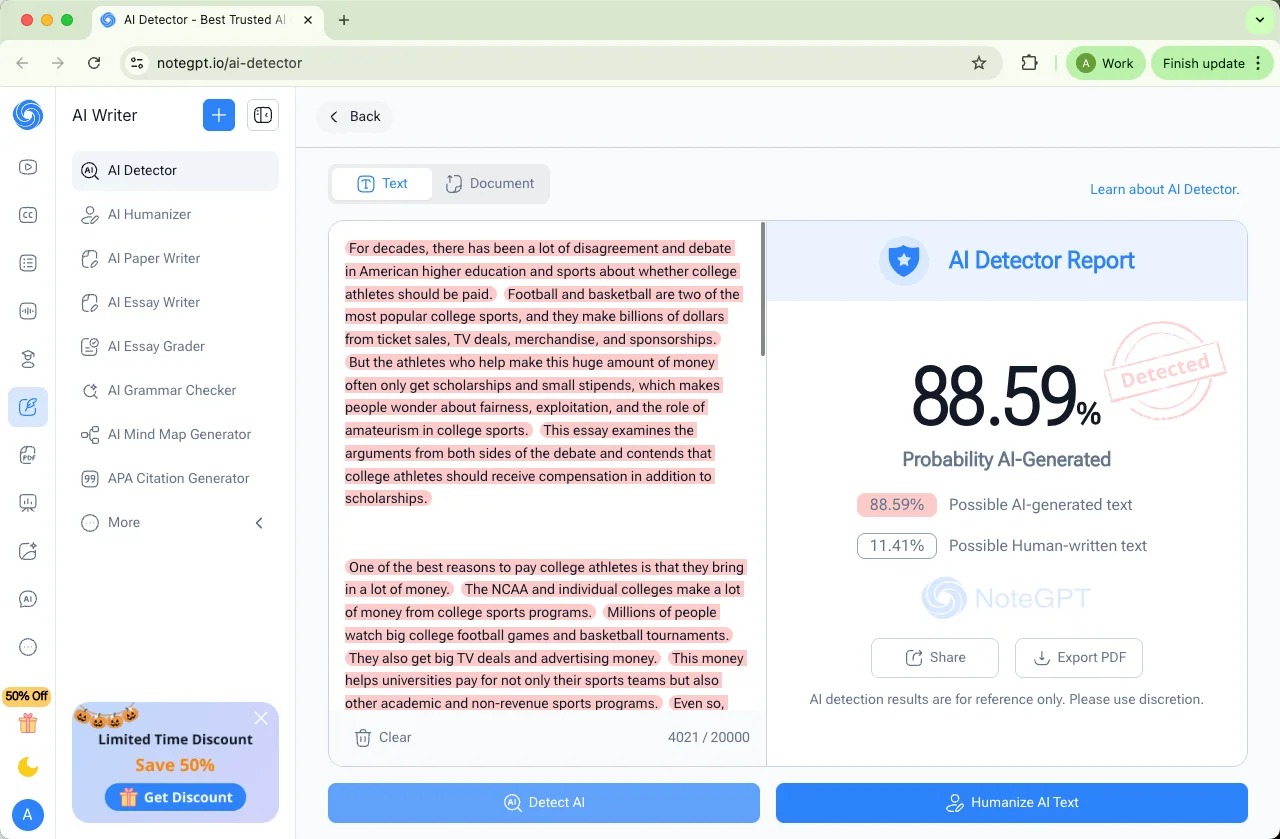
Task: Open the video tool in left rail
Action: tap(28, 167)
